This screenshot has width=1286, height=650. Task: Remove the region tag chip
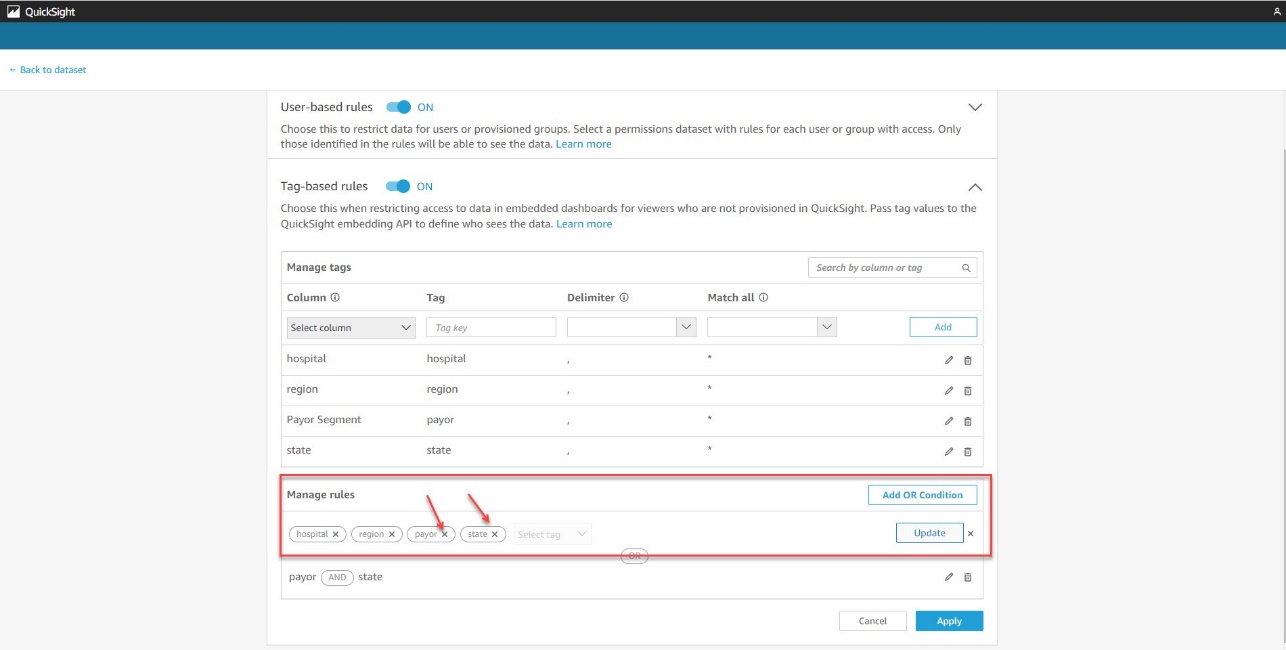pyautogui.click(x=392, y=534)
